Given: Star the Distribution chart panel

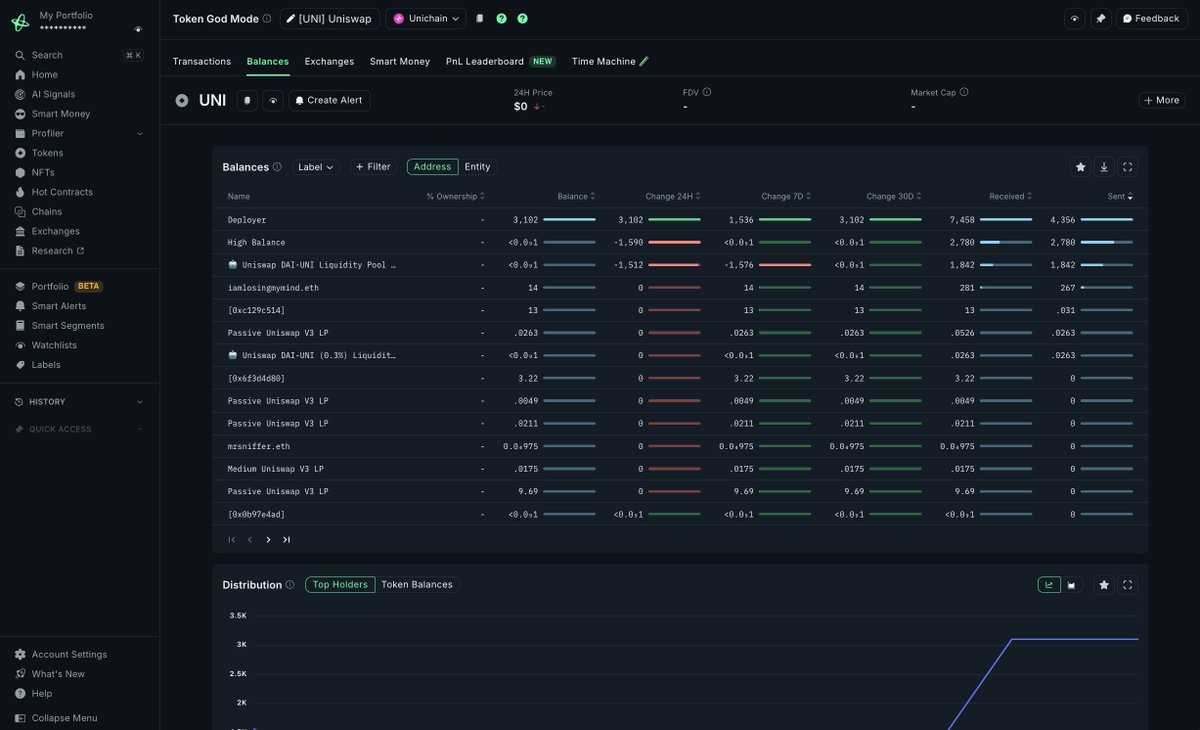Looking at the screenshot, I should tap(1104, 585).
